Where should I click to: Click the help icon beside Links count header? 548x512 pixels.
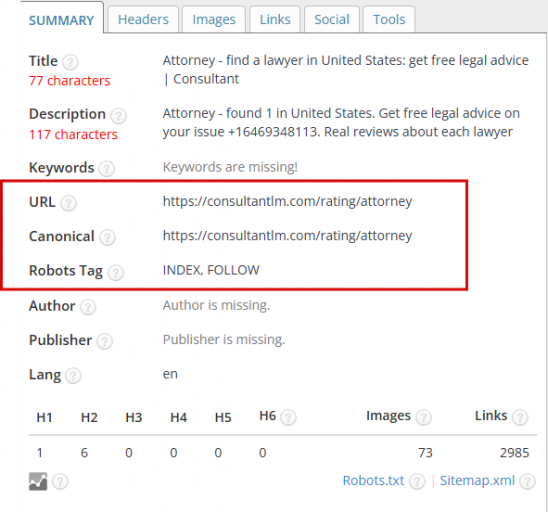click(520, 417)
